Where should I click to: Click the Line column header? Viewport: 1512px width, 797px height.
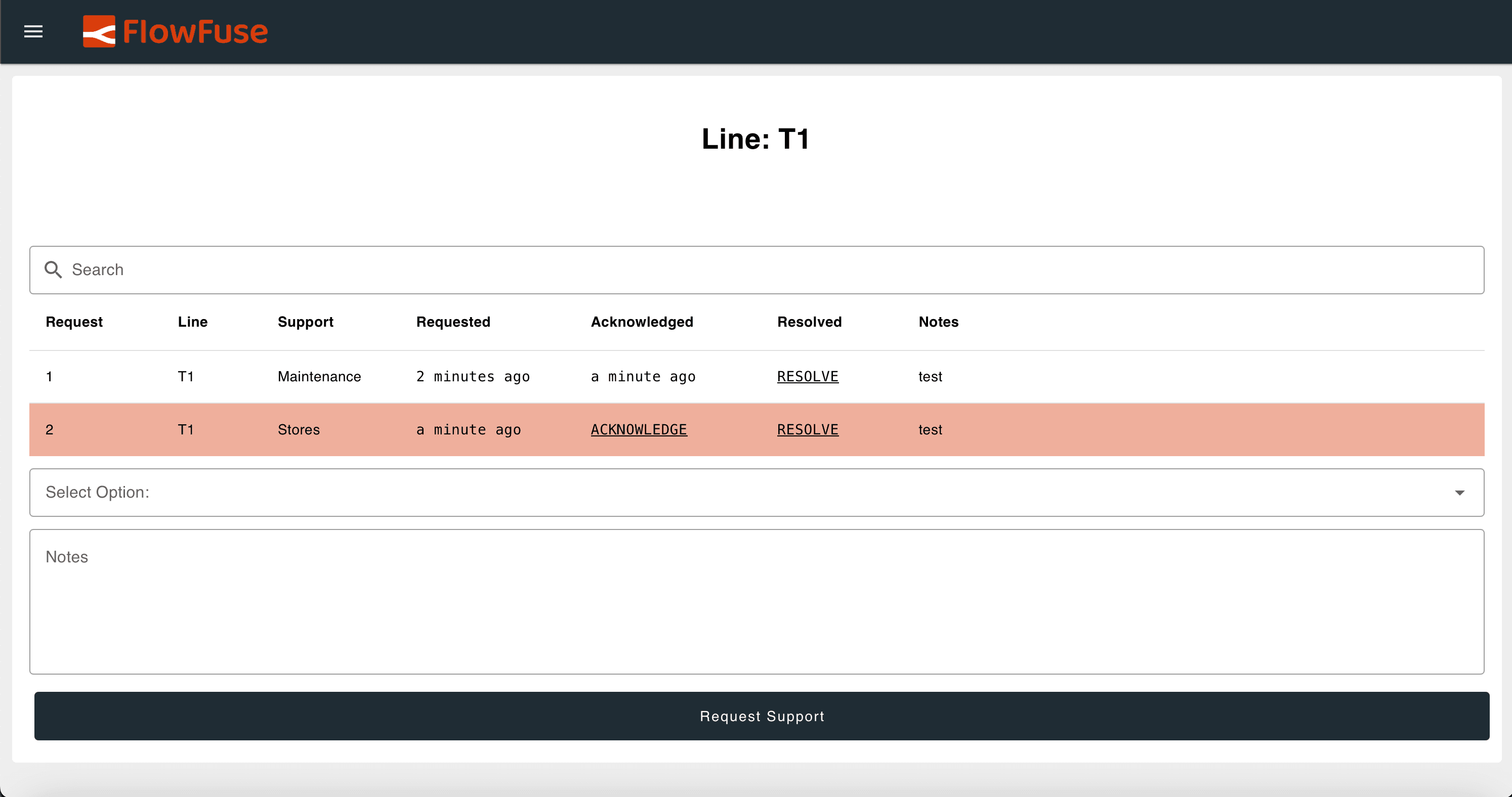click(192, 322)
